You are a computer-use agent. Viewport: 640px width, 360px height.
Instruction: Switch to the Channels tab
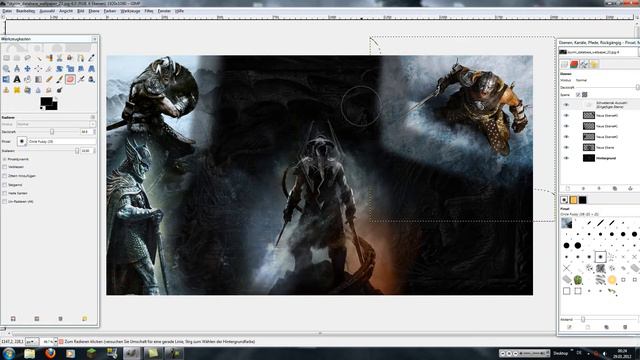tap(574, 64)
